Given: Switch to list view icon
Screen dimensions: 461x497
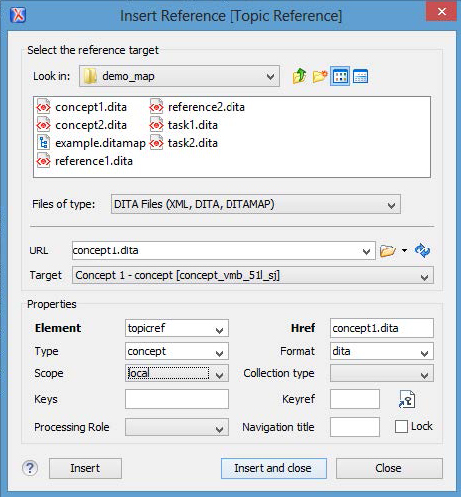Looking at the screenshot, I should (x=340, y=76).
